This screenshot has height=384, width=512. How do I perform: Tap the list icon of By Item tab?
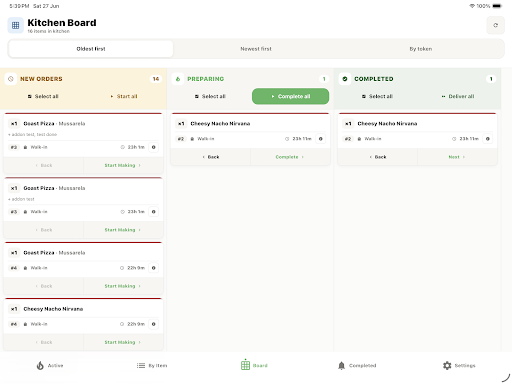[141, 365]
